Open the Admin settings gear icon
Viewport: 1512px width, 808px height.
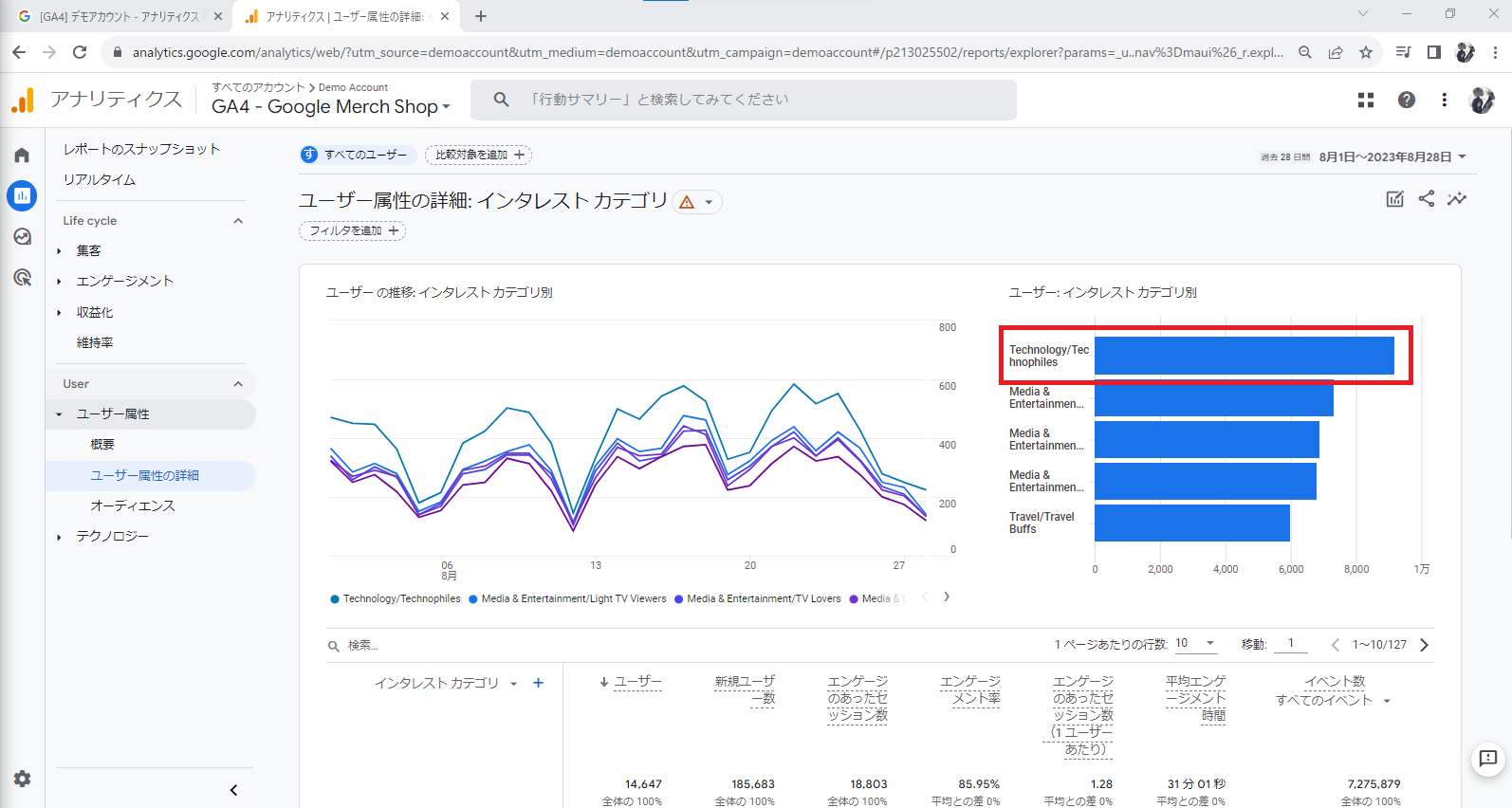click(22, 779)
